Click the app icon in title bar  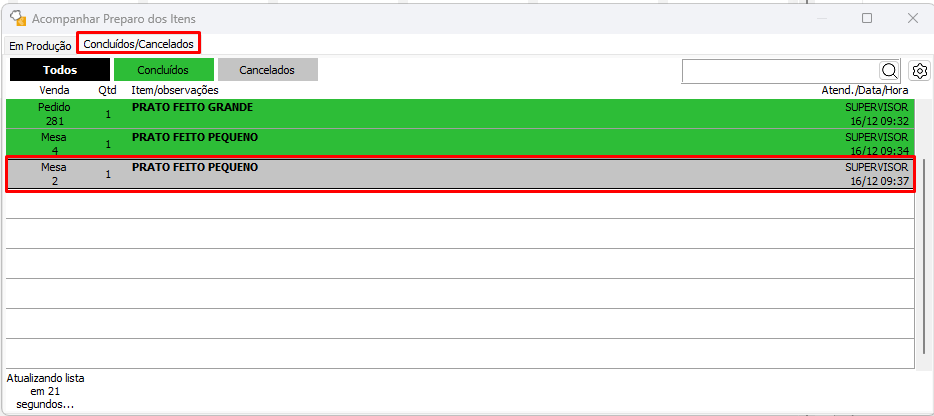pos(17,18)
